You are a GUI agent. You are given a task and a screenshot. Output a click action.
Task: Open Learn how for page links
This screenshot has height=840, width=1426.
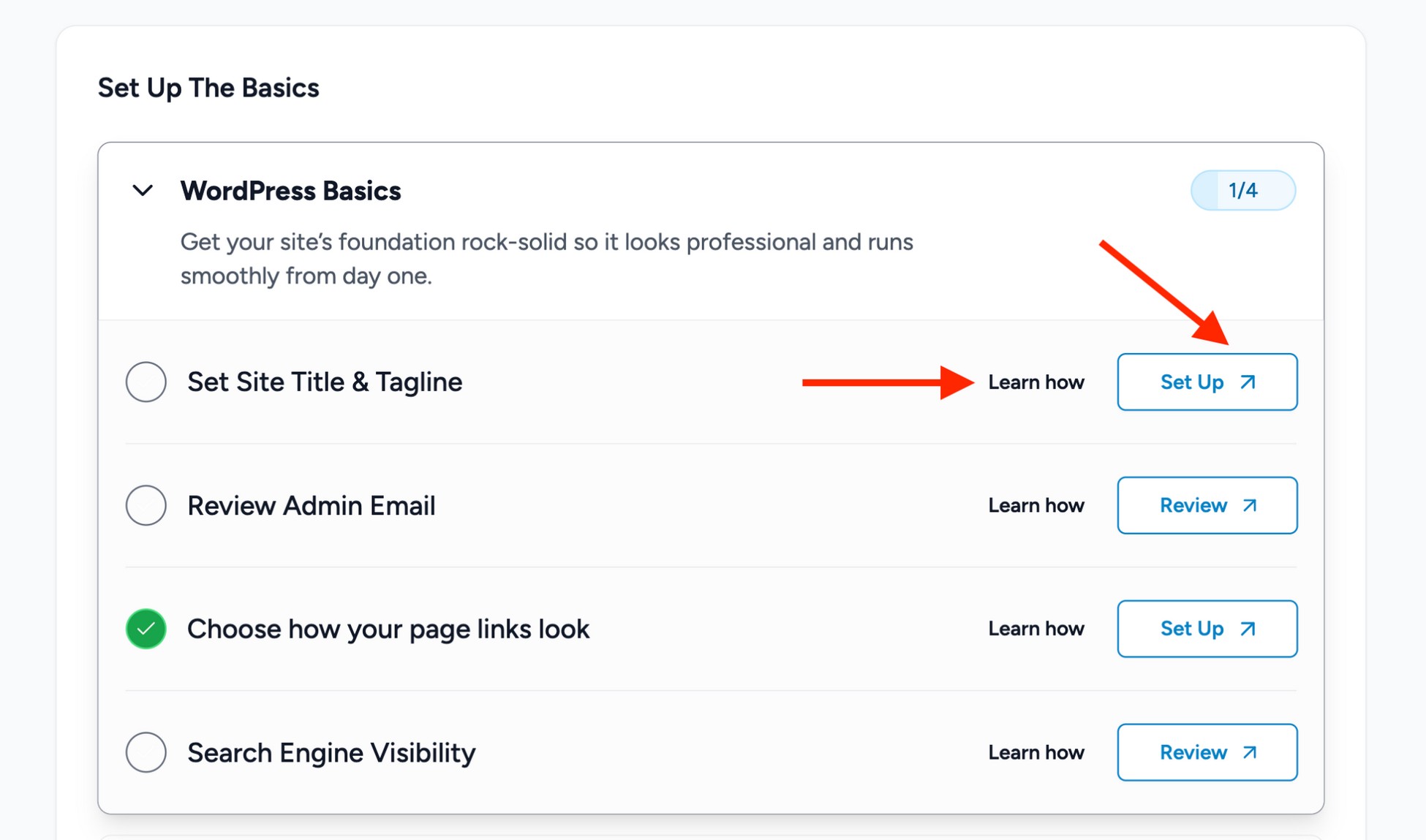click(x=1035, y=629)
